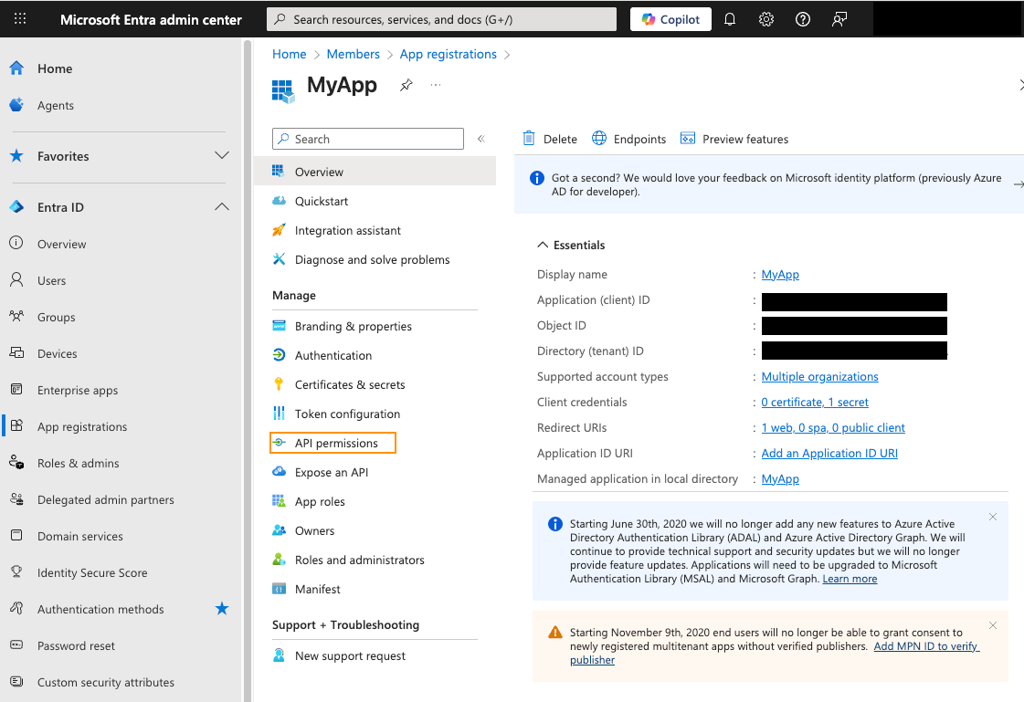The height and width of the screenshot is (702, 1024).
Task: Open Authentication methods in sidebar
Action: click(101, 609)
